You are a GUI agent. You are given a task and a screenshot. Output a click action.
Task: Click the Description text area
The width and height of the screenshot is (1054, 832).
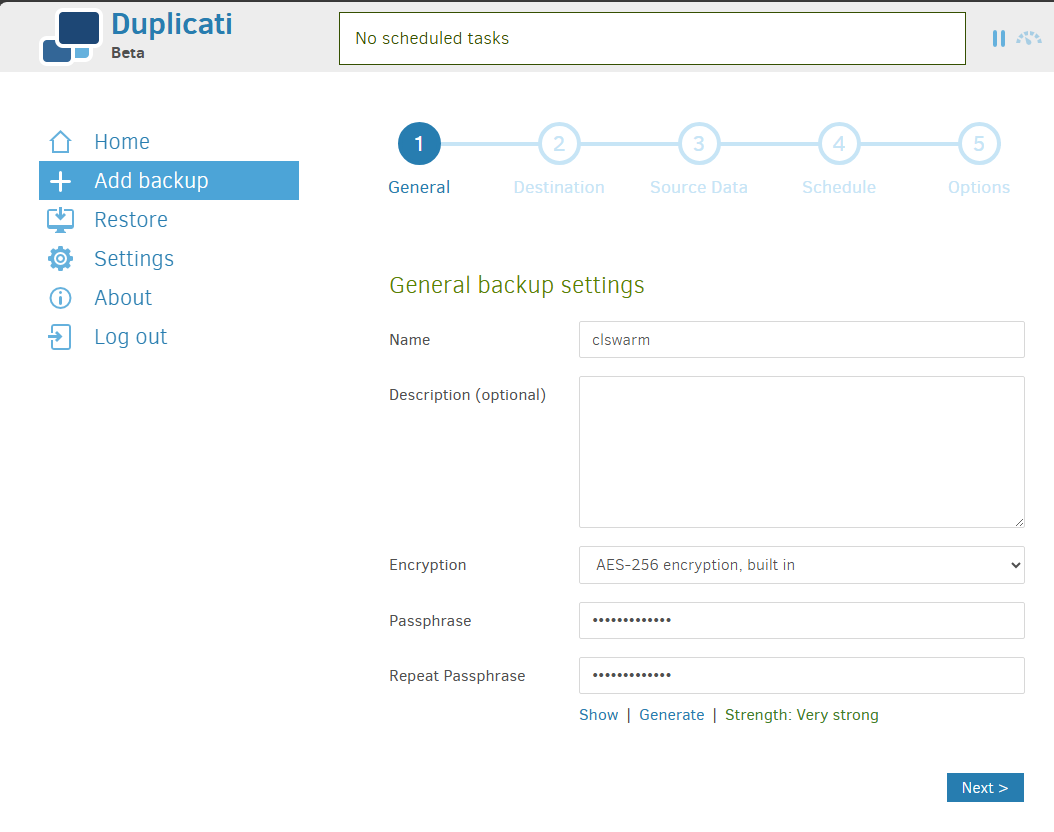pyautogui.click(x=801, y=451)
